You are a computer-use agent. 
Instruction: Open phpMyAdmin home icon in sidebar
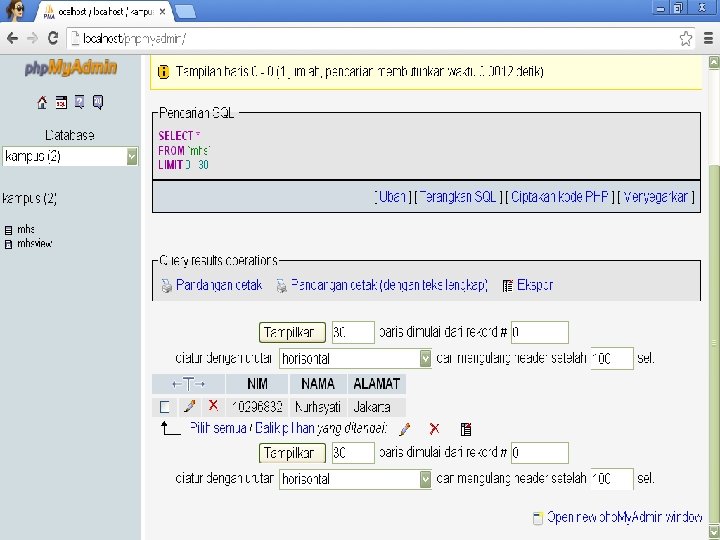click(x=42, y=102)
